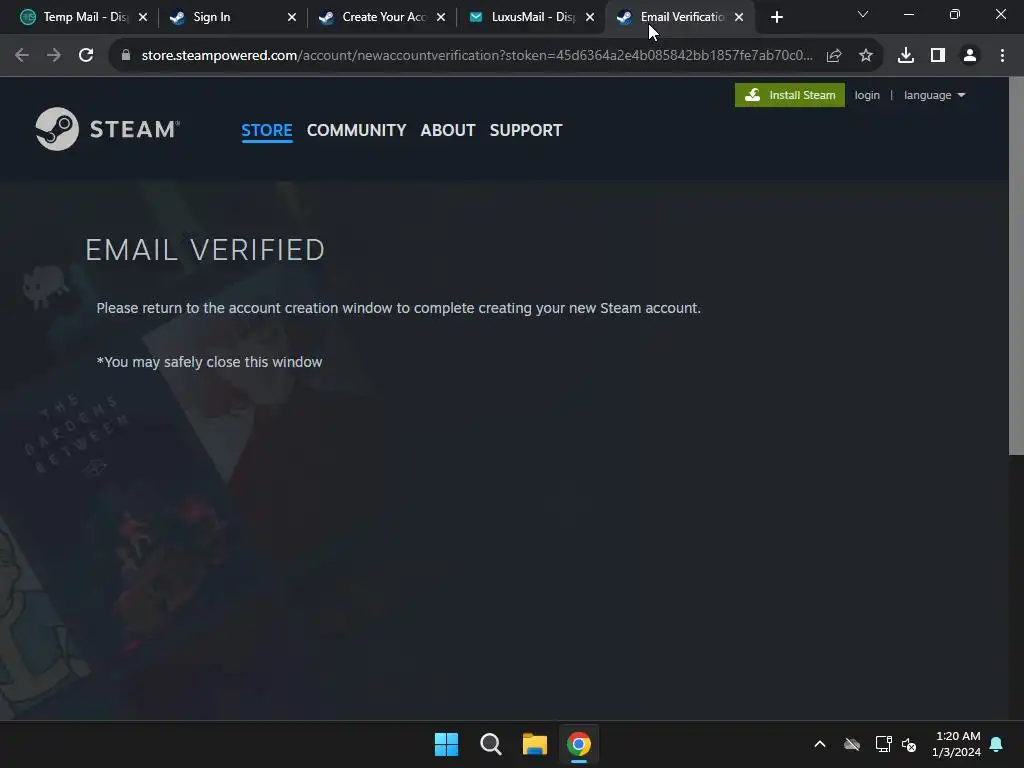The height and width of the screenshot is (768, 1024).
Task: Go to the SUPPORT page
Action: tap(526, 130)
